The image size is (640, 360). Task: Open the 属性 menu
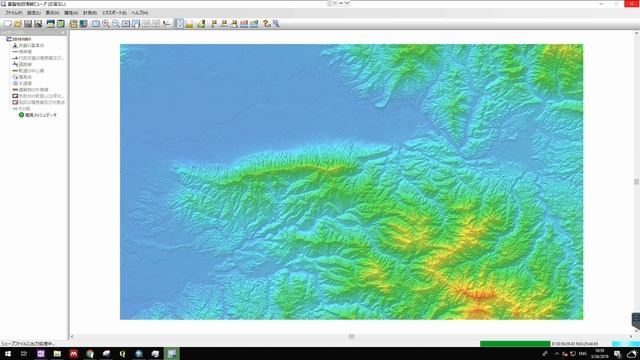click(x=71, y=13)
